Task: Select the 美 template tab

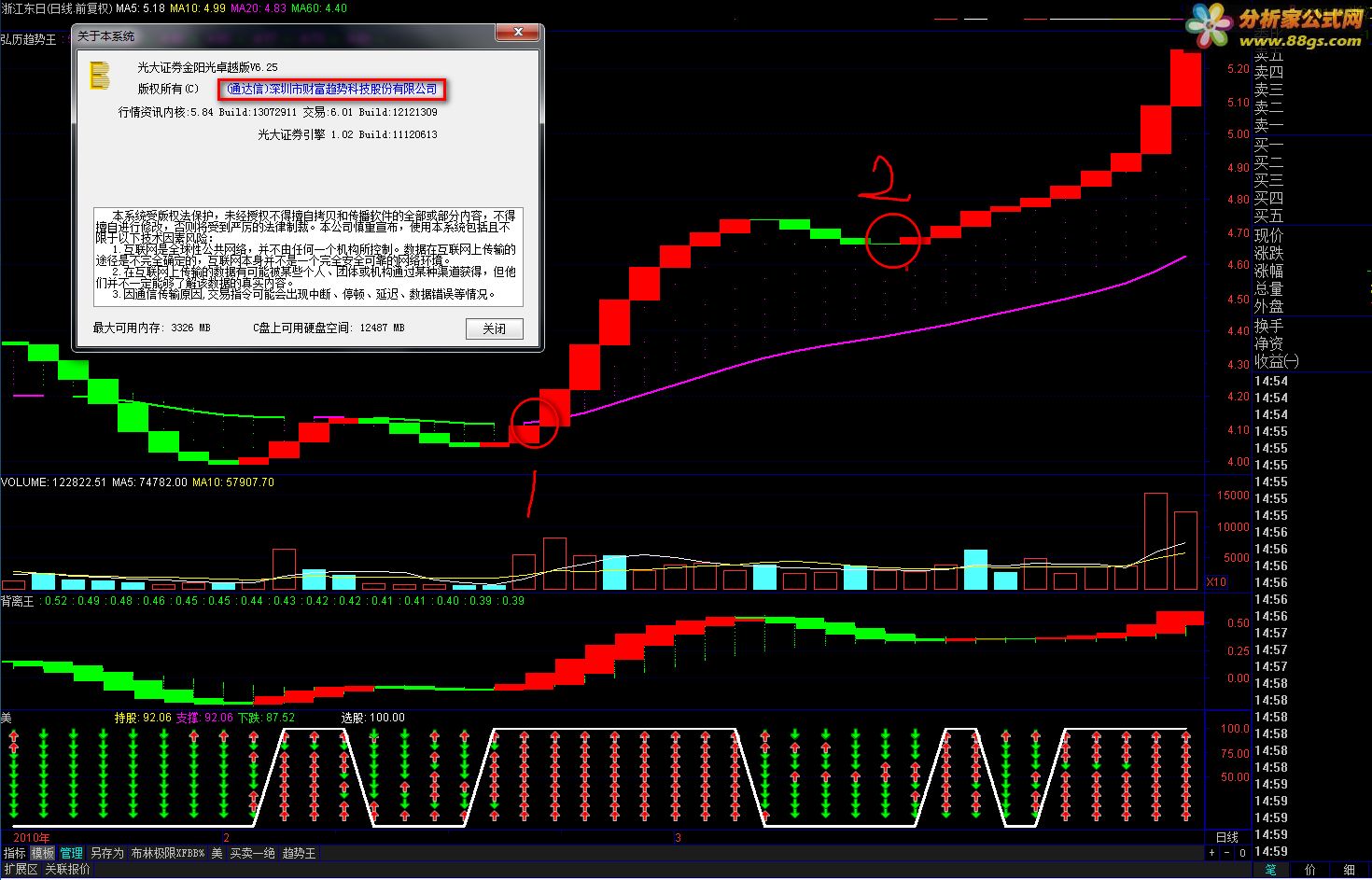Action: 217,853
